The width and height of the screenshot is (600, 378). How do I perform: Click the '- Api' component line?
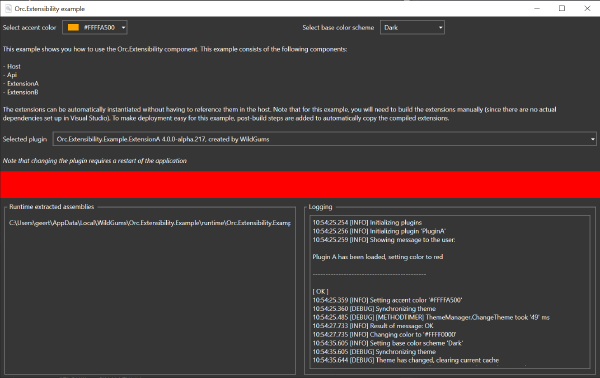10,75
